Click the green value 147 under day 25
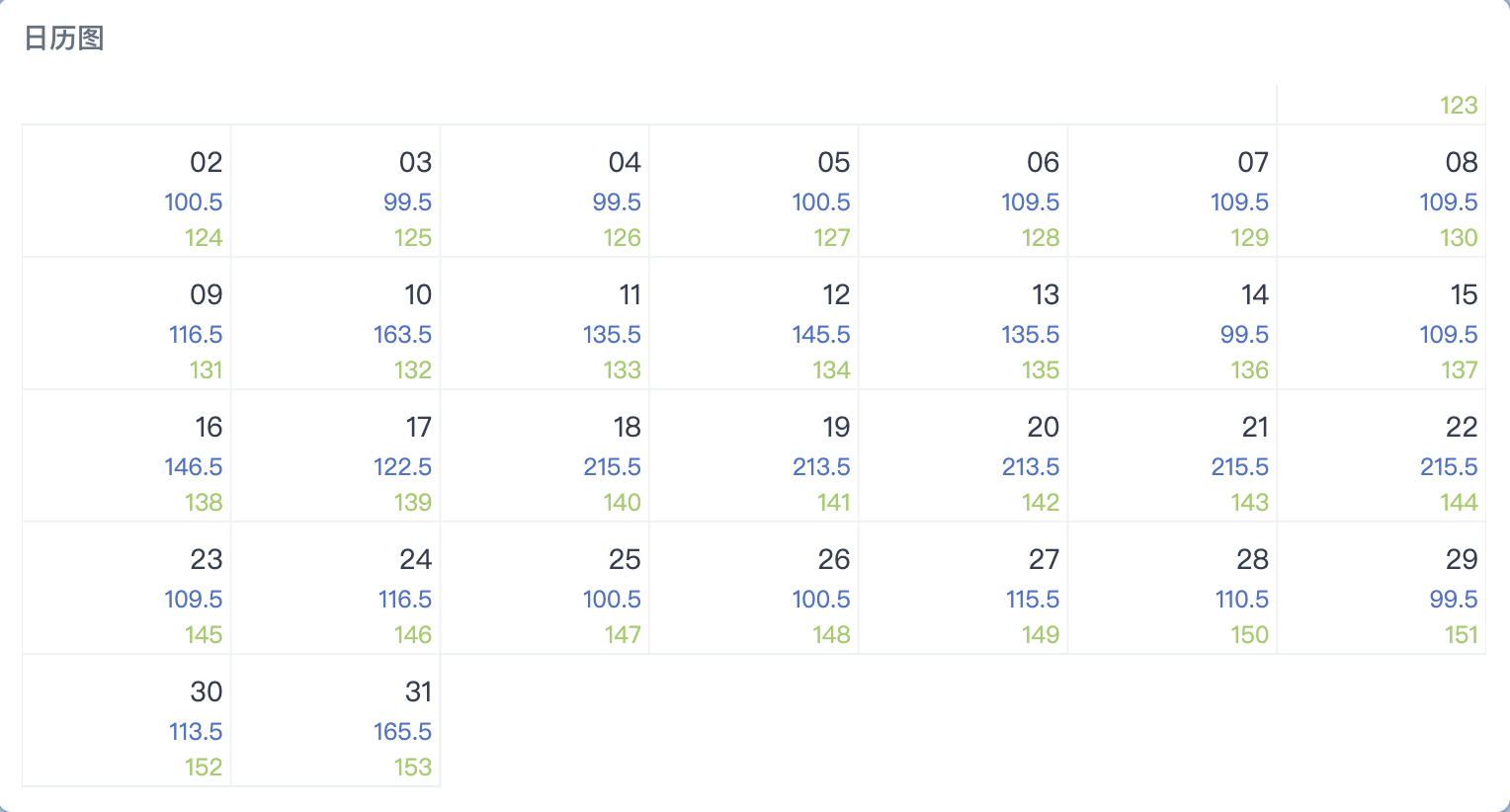Viewport: 1510px width, 812px height. (623, 634)
